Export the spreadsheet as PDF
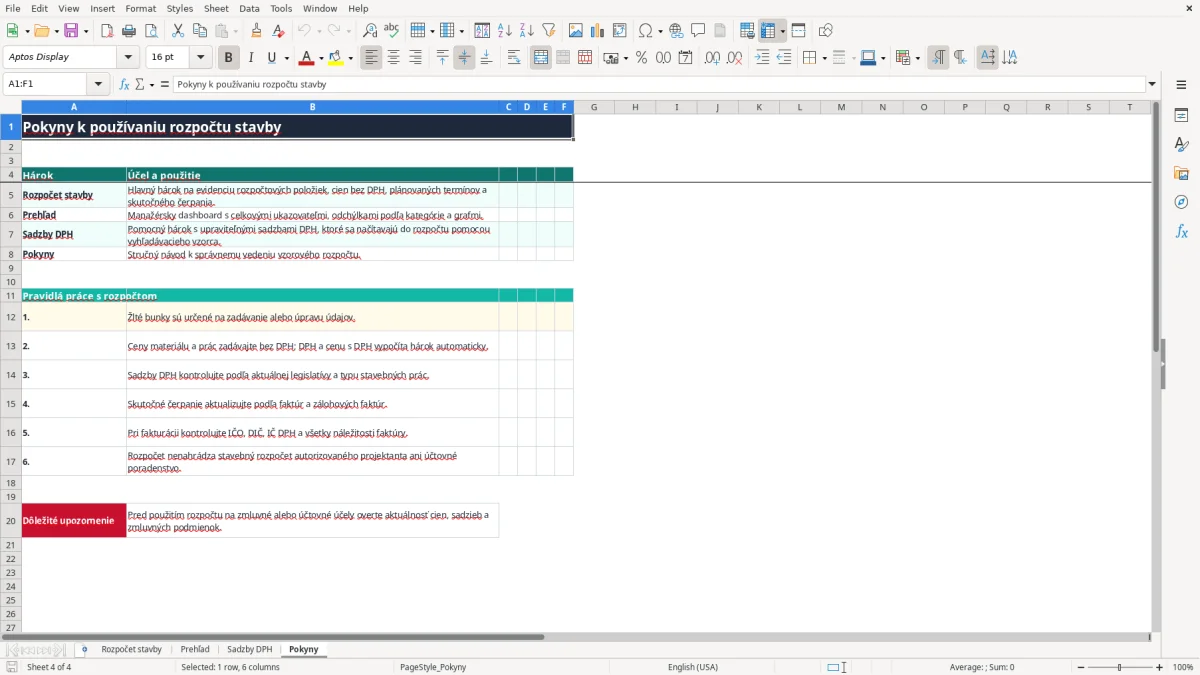This screenshot has width=1200, height=675. 107,31
